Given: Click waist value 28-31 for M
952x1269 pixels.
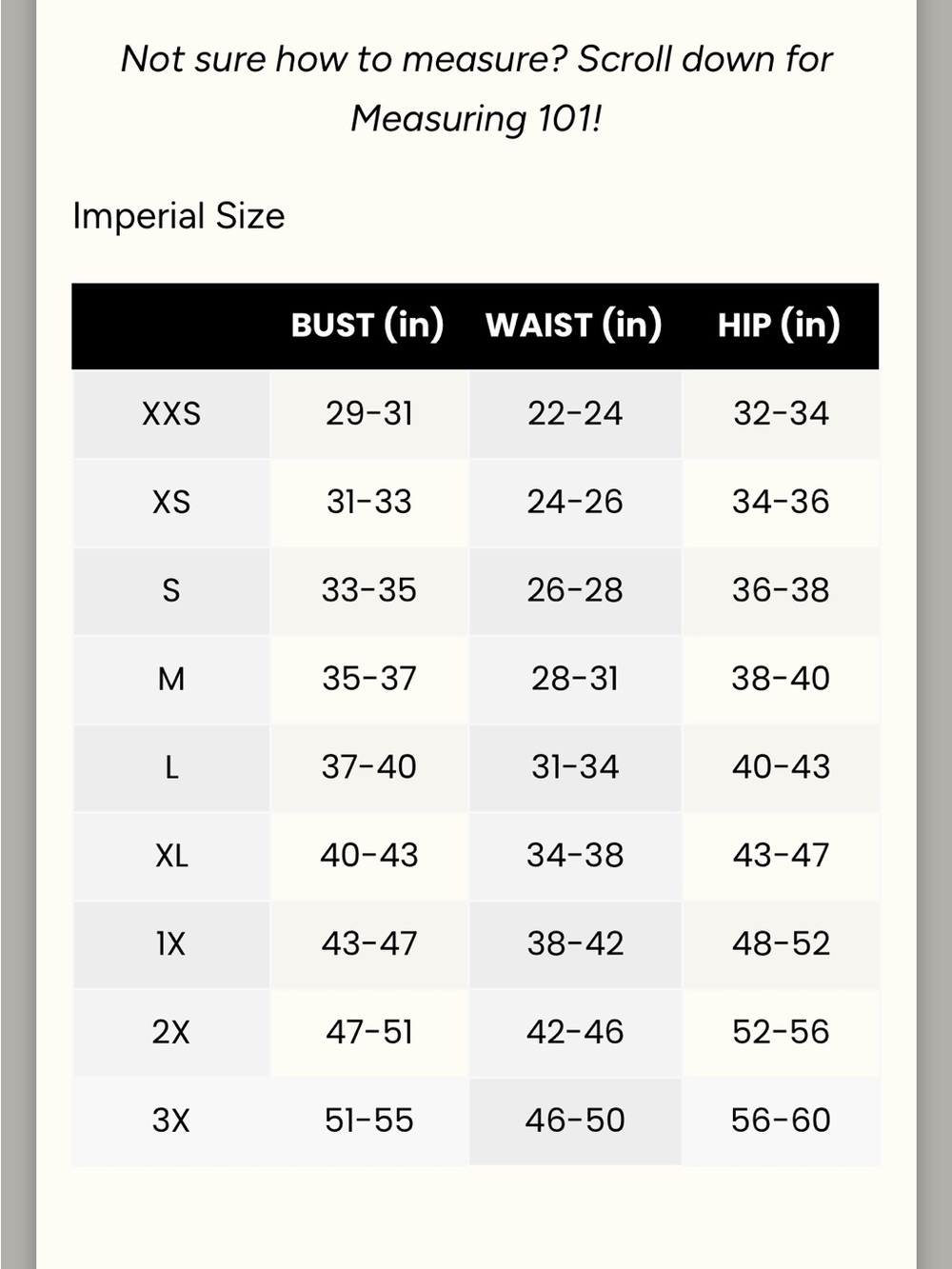Looking at the screenshot, I should [575, 679].
